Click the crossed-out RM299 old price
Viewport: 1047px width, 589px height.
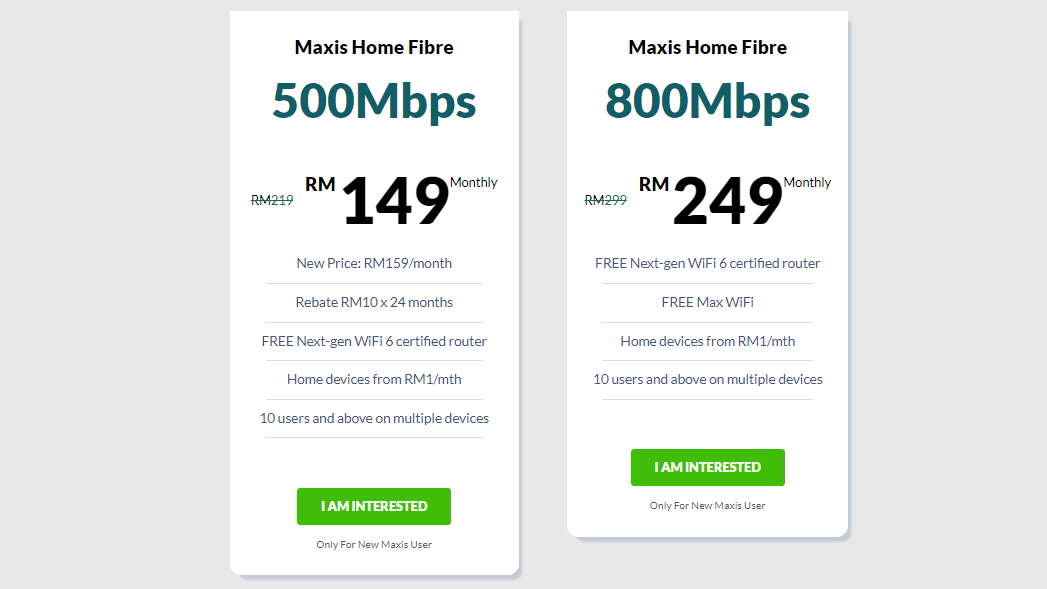coord(606,200)
